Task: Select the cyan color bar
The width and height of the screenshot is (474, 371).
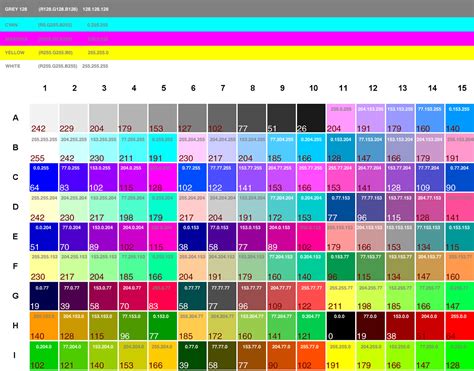Action: point(237,25)
